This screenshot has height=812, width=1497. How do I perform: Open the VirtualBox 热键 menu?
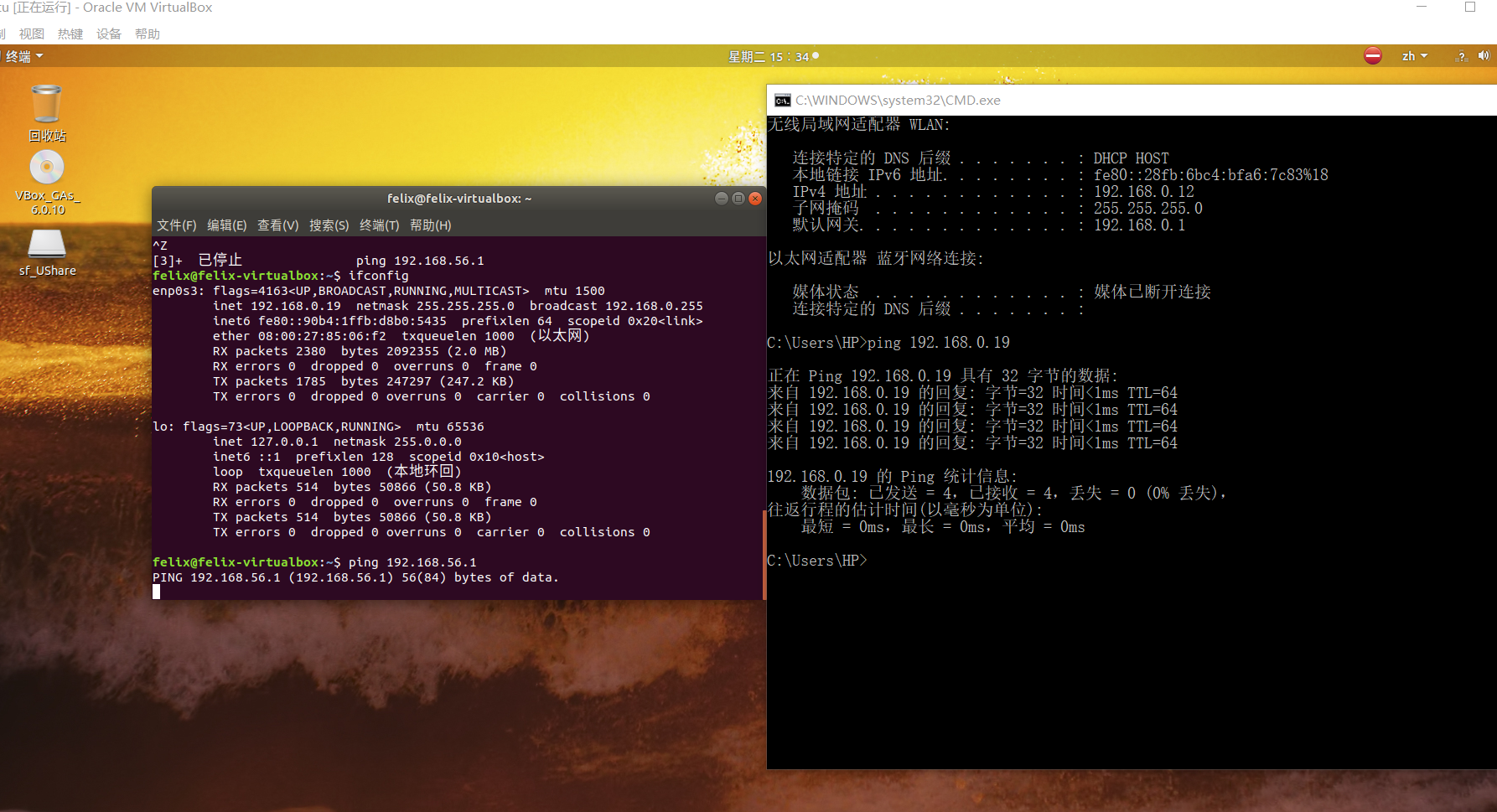click(70, 34)
